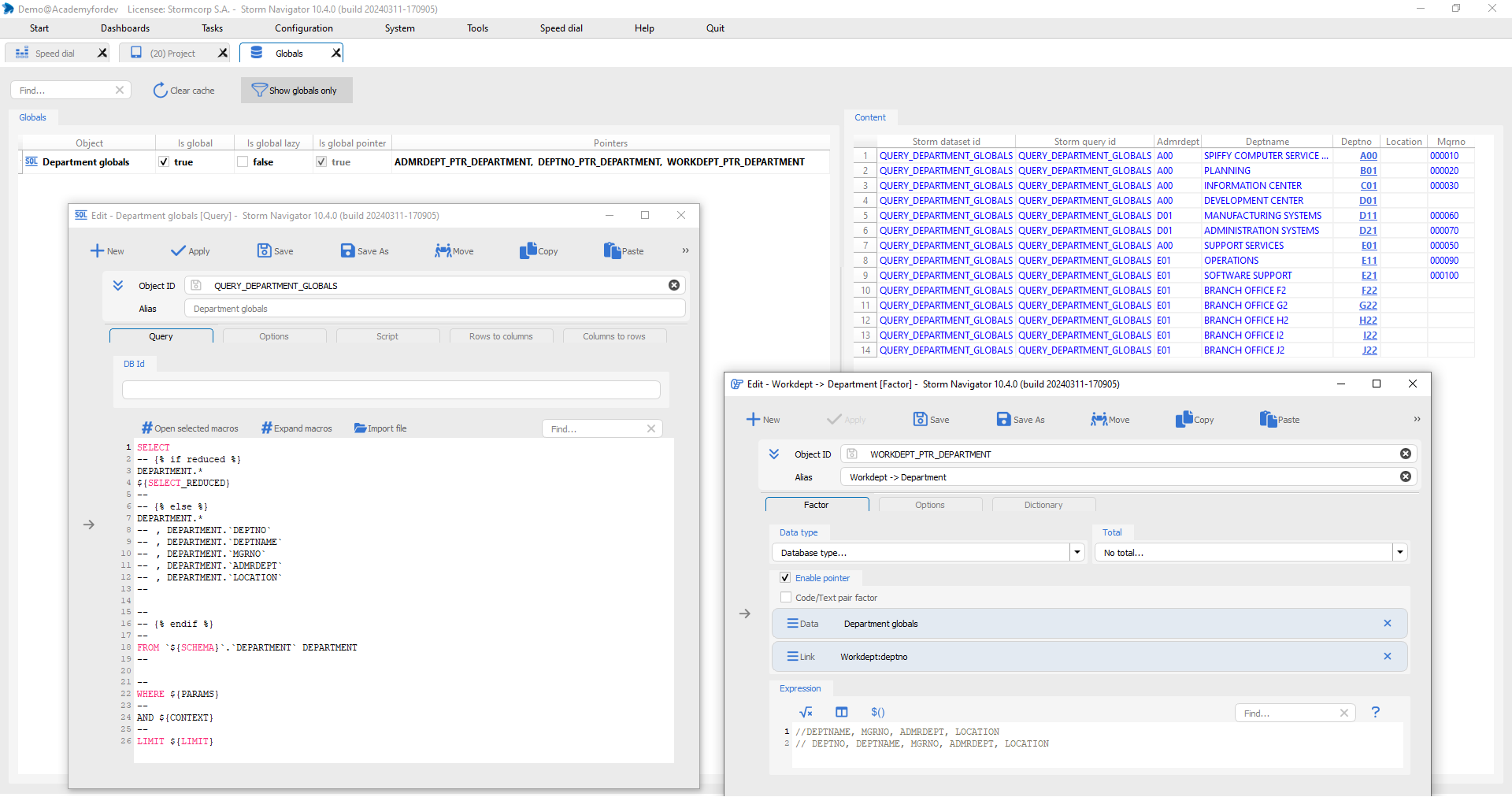
Task: Click DB Id input field
Action: [x=391, y=390]
